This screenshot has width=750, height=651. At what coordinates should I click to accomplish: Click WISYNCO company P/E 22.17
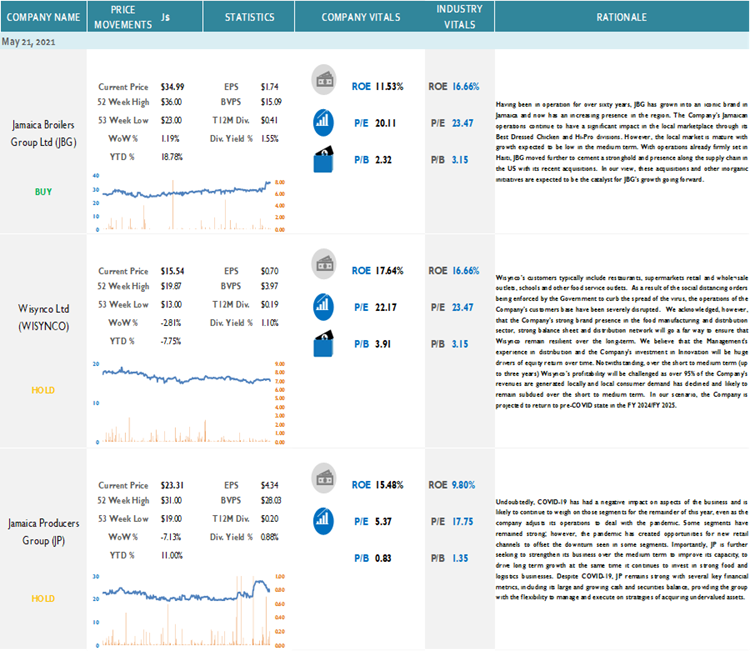(x=386, y=308)
